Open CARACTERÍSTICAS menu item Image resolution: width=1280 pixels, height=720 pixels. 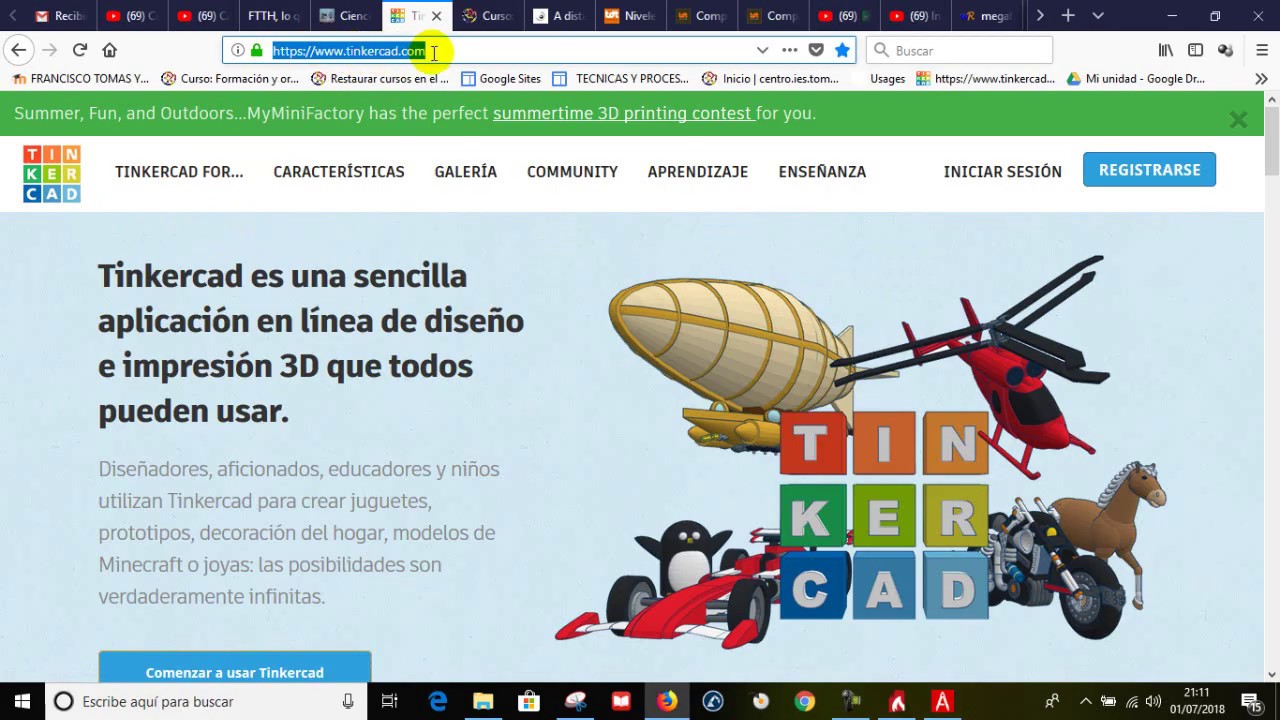[x=339, y=172]
